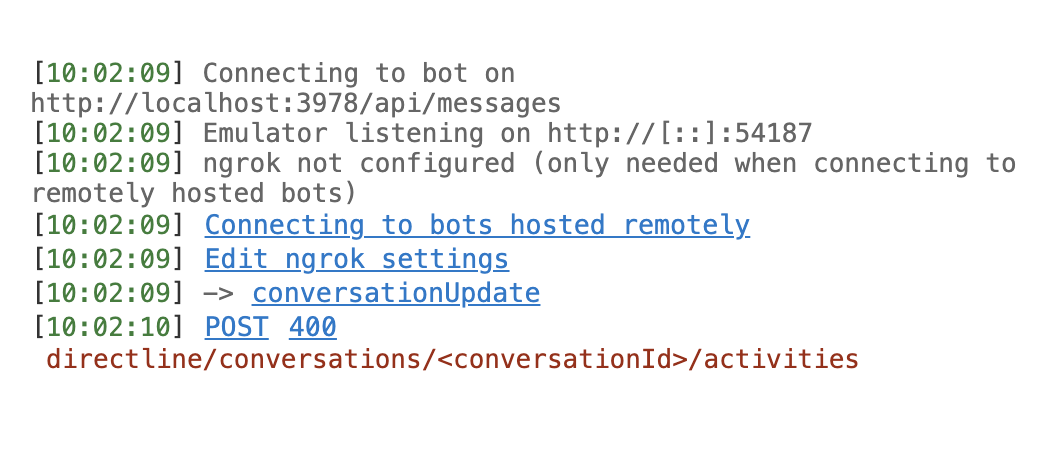Click the timestamp beside Connecting to bots hosted remotely

pyautogui.click(x=108, y=225)
